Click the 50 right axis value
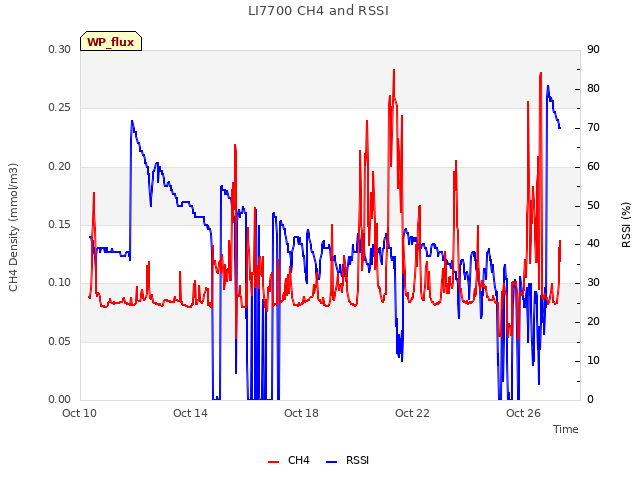The image size is (640, 480). tap(593, 205)
